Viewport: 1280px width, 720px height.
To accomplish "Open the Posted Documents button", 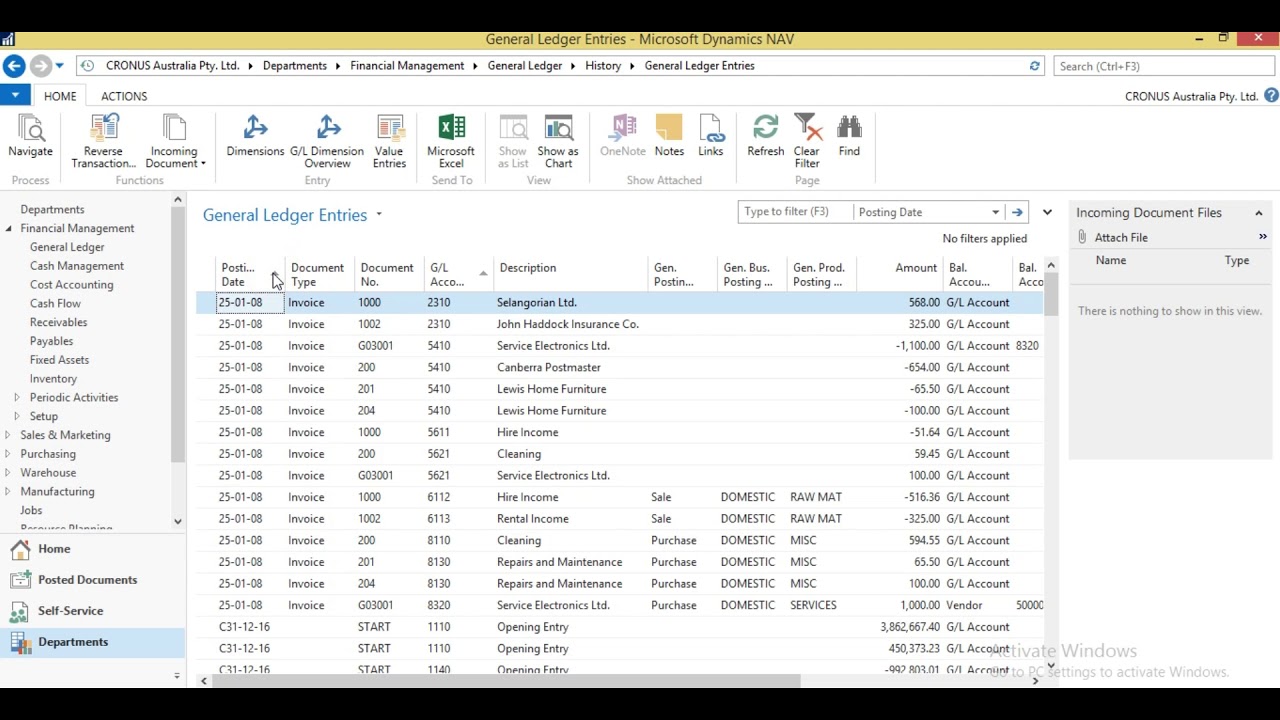I will tap(92, 580).
